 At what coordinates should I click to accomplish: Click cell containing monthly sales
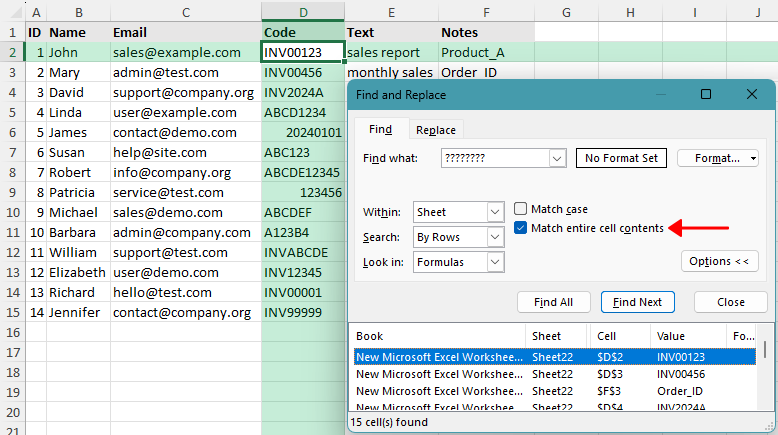coord(391,72)
